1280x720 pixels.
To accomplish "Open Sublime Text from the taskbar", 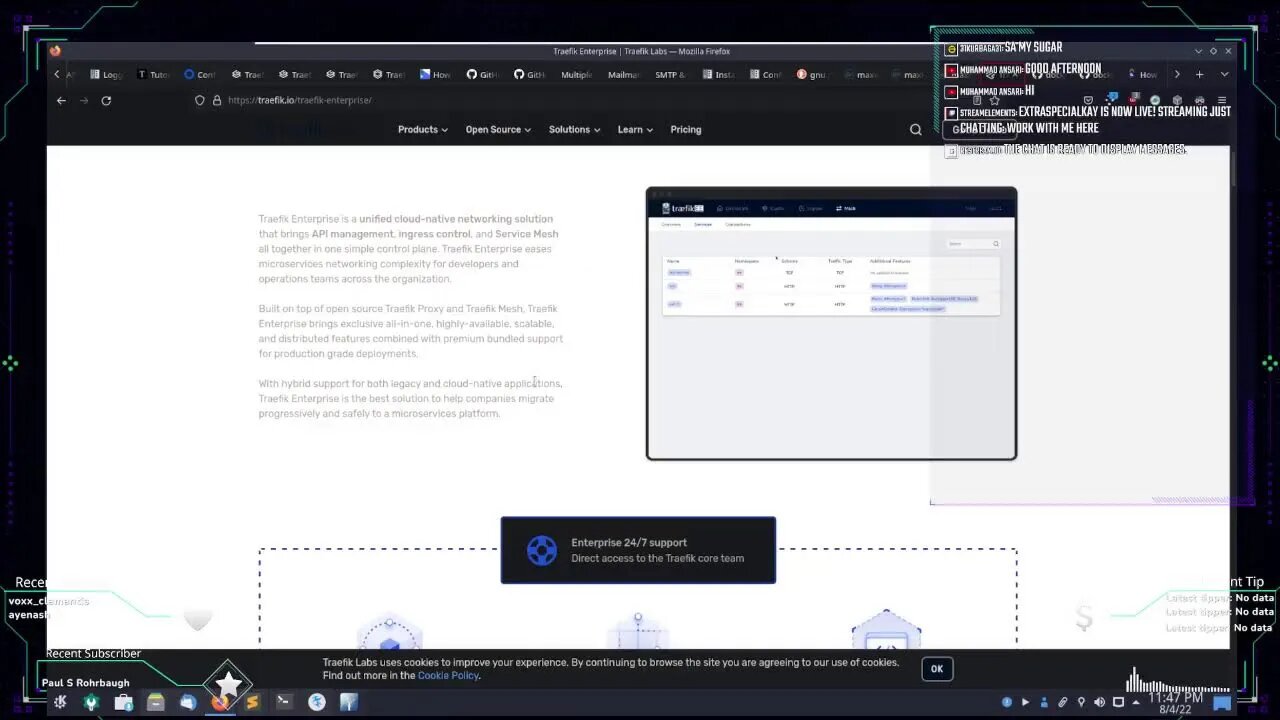I will pos(252,702).
